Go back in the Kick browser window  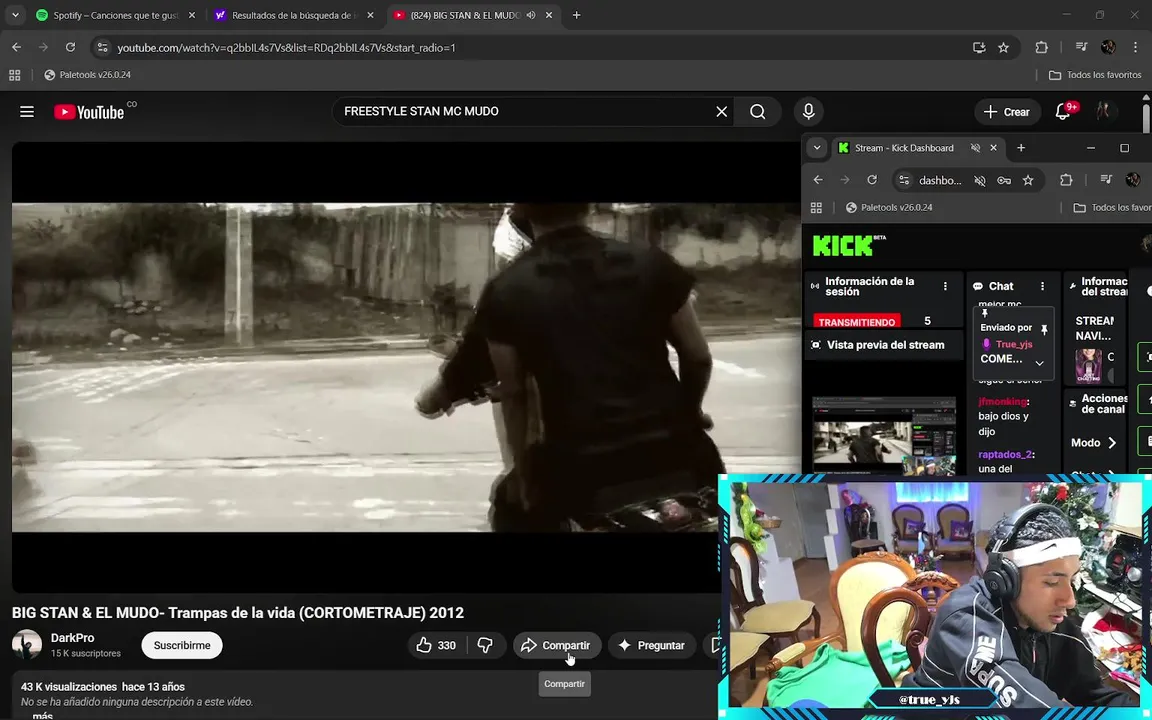click(x=818, y=180)
